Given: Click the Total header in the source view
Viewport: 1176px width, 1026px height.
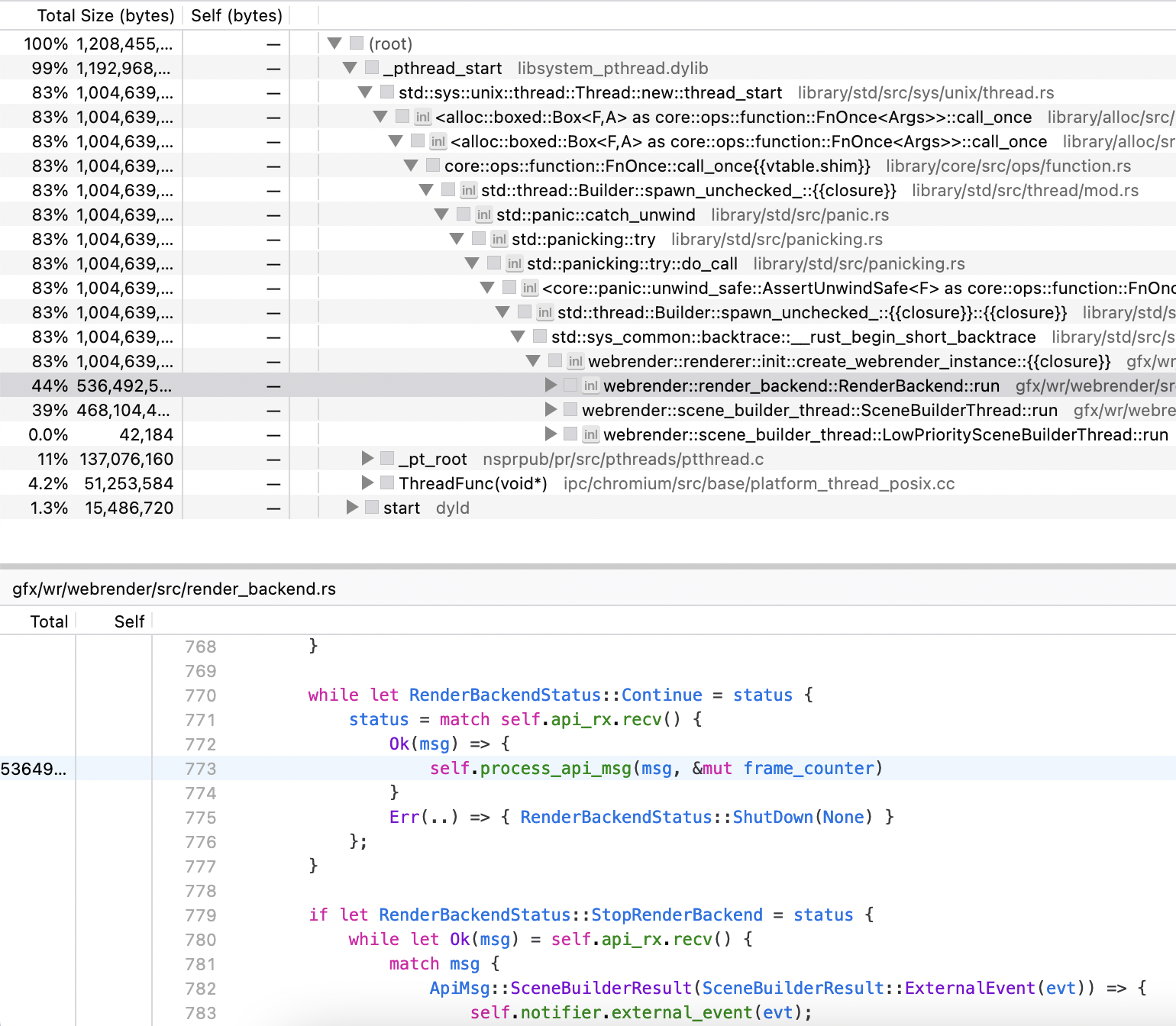Looking at the screenshot, I should click(49, 621).
